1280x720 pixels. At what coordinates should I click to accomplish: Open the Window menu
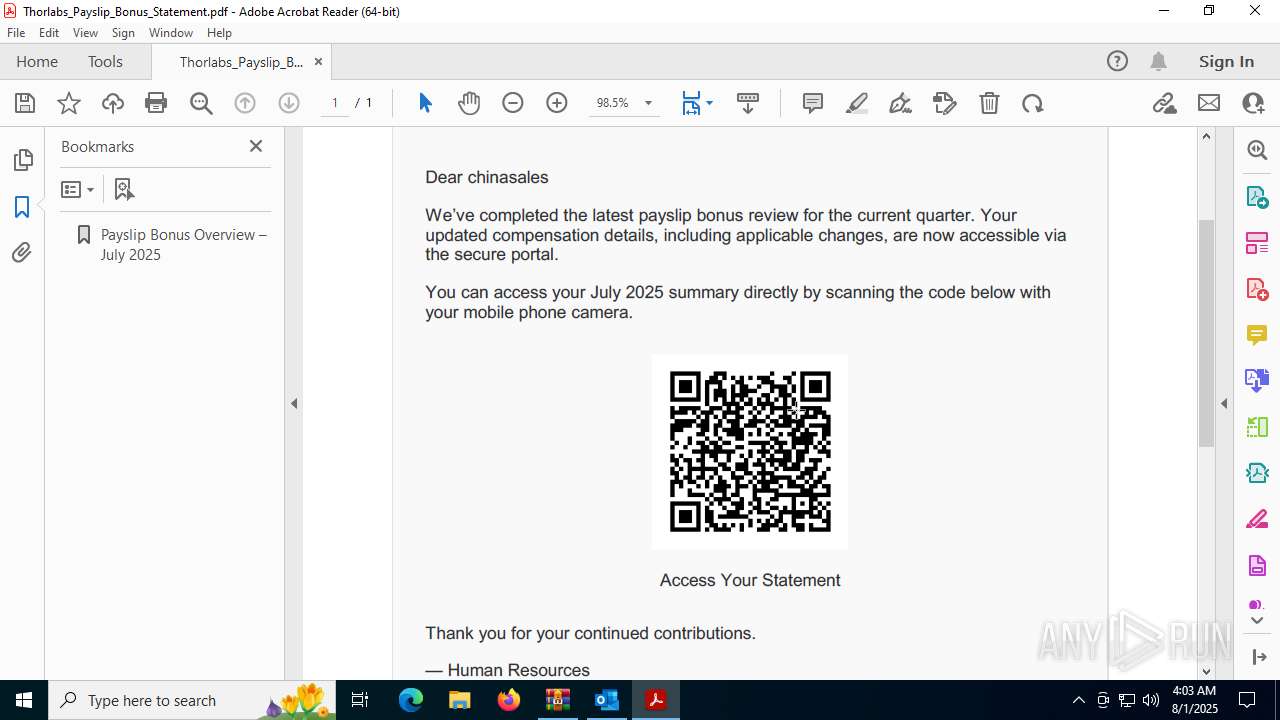click(171, 33)
